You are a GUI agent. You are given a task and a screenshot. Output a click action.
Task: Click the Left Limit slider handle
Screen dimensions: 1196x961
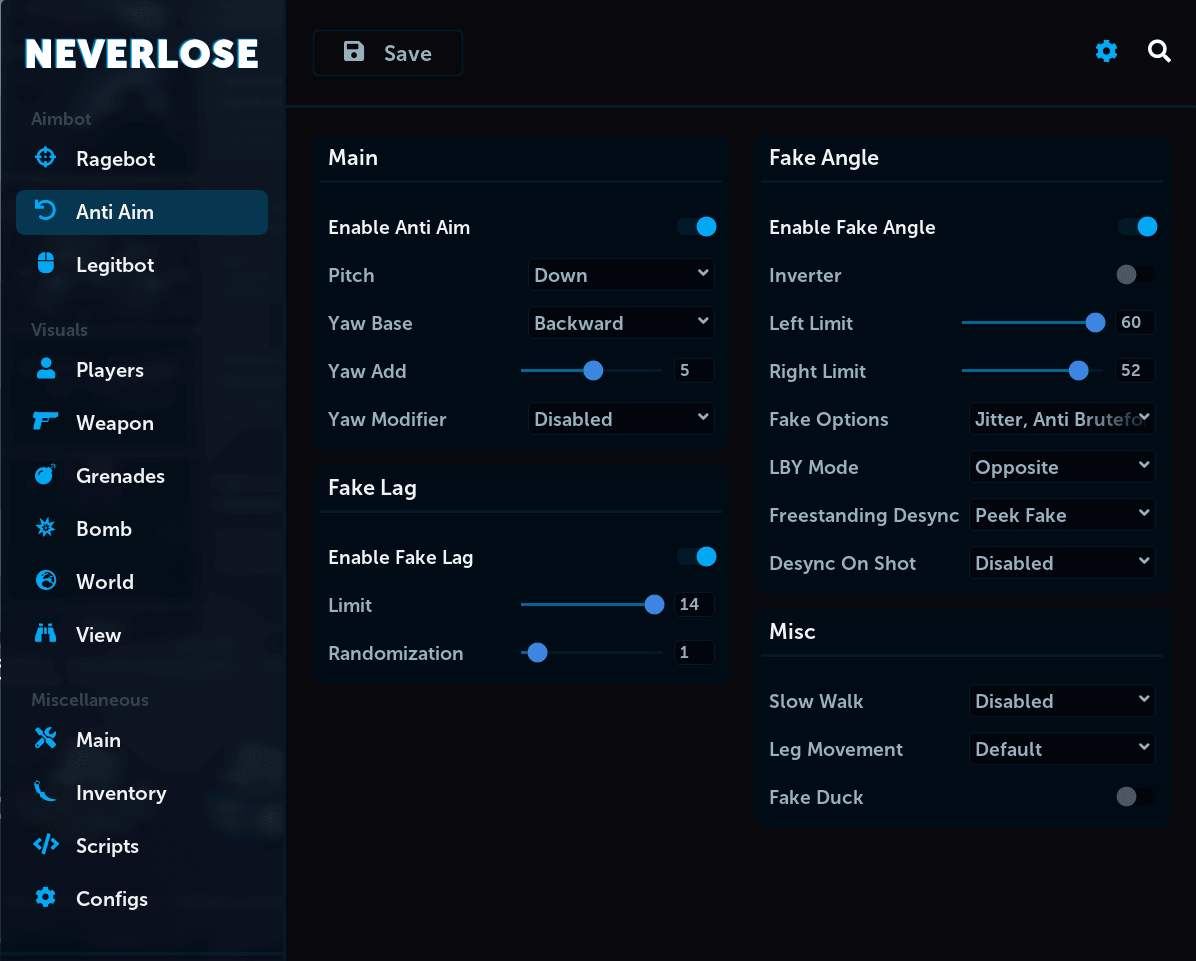click(1095, 323)
